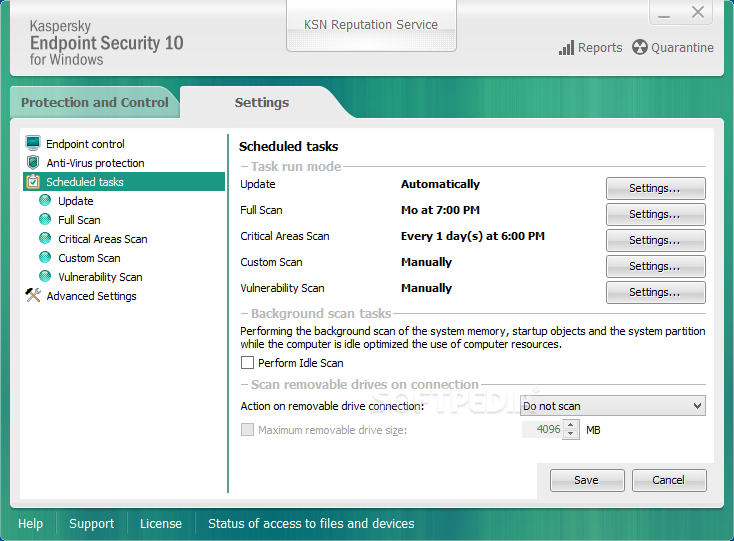Open Status of access to files and devices
Screen dimensions: 734x541
[311, 523]
